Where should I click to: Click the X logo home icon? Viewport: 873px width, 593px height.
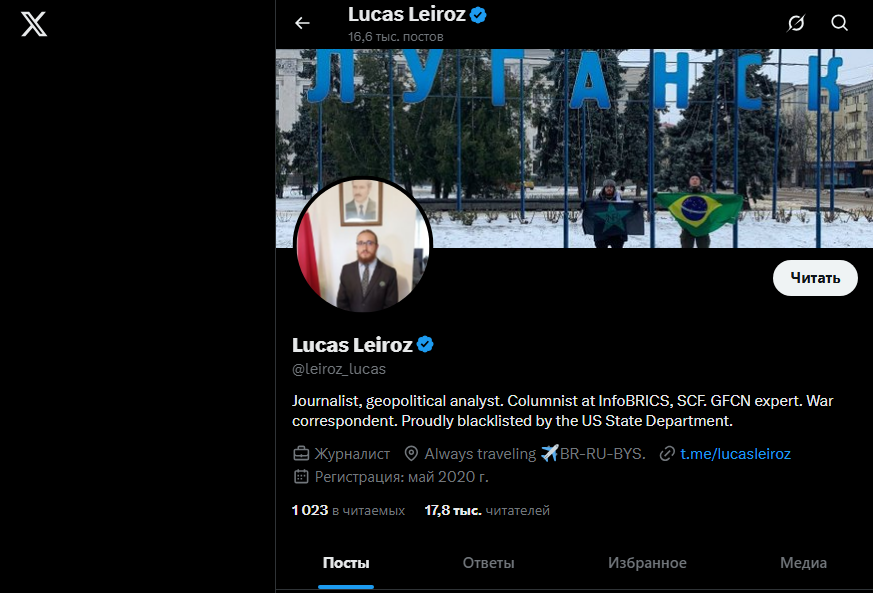(34, 24)
